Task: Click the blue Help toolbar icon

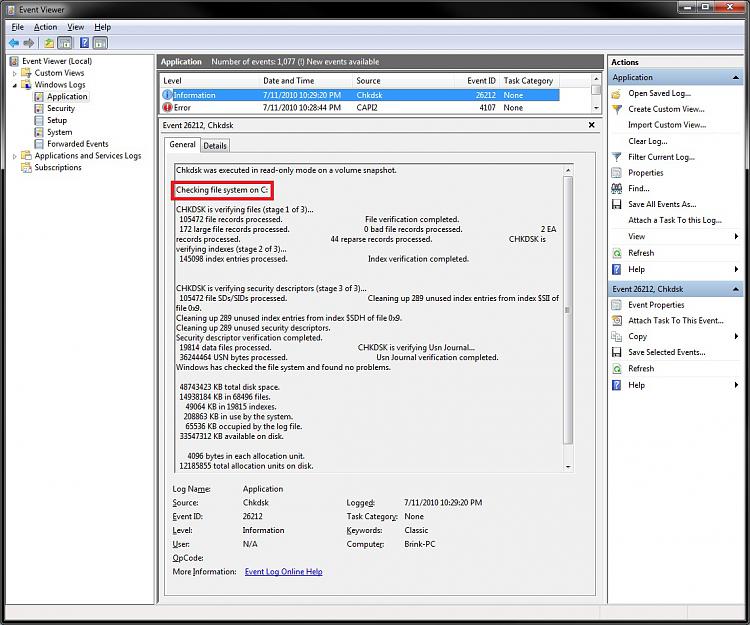Action: [84, 43]
